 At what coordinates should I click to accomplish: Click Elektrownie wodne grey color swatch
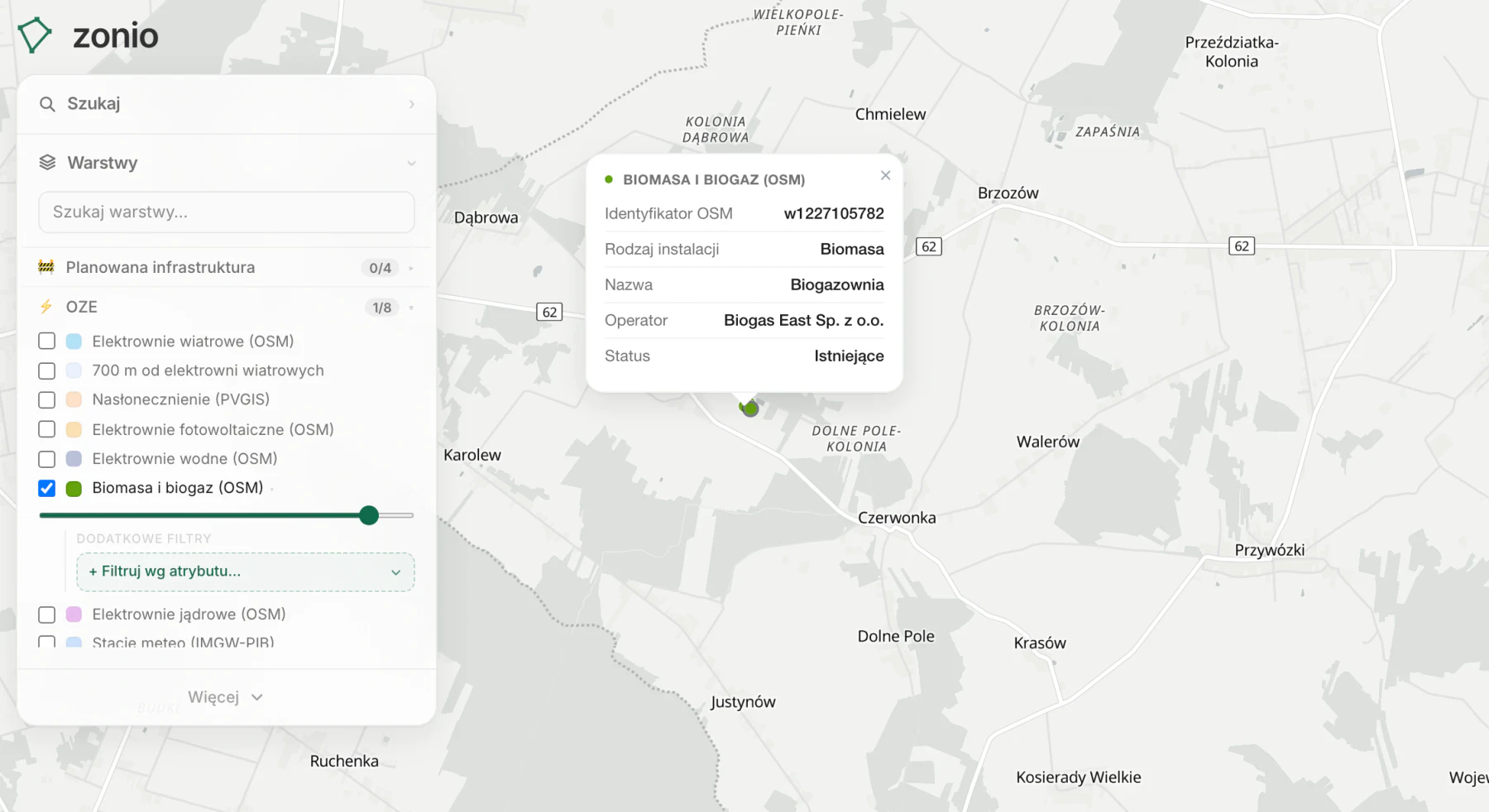click(x=74, y=459)
